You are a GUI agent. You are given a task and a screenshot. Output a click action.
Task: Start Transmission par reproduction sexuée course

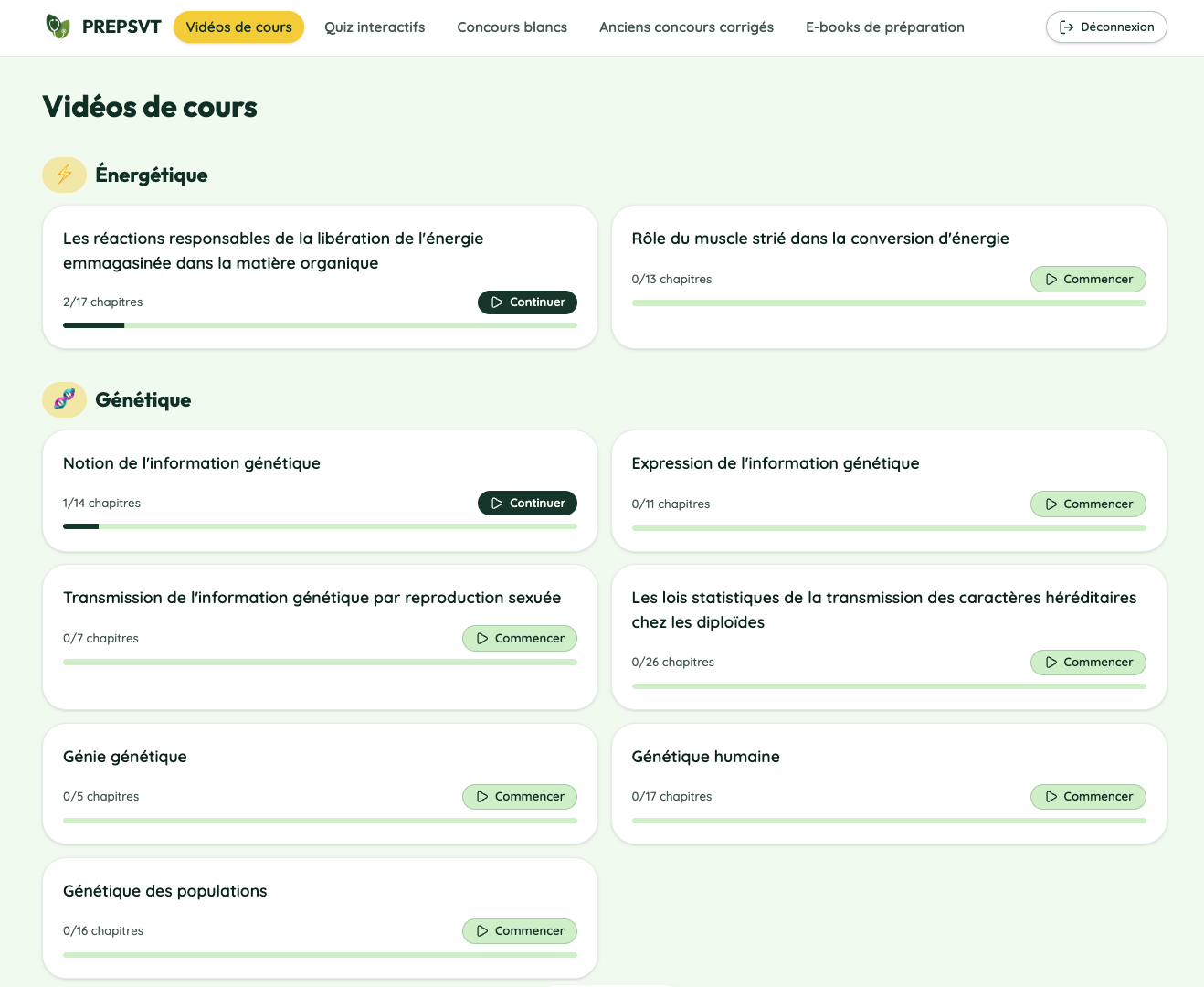pyautogui.click(x=520, y=639)
